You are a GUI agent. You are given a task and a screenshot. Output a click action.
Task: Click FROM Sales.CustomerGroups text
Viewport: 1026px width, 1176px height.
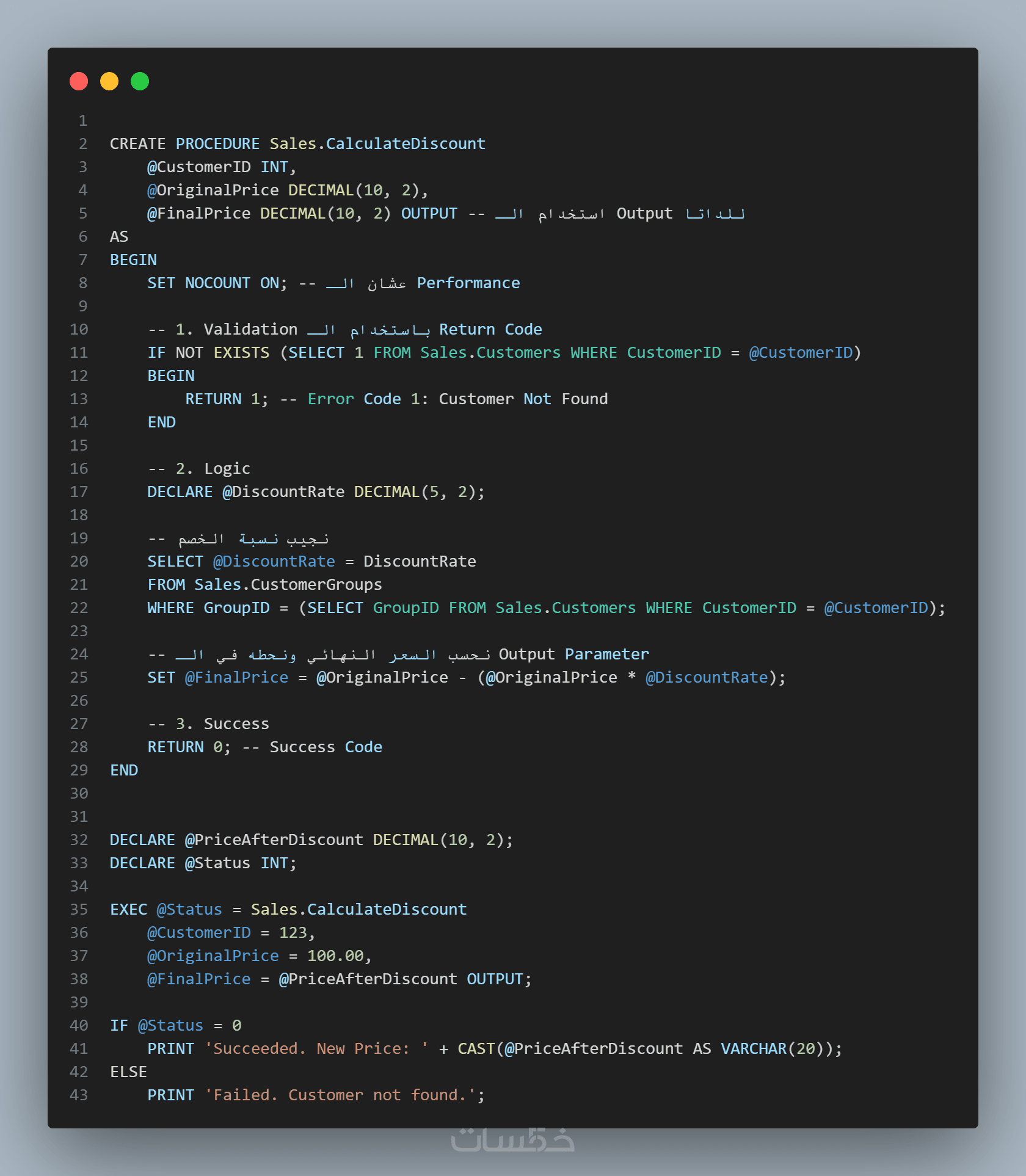(264, 585)
